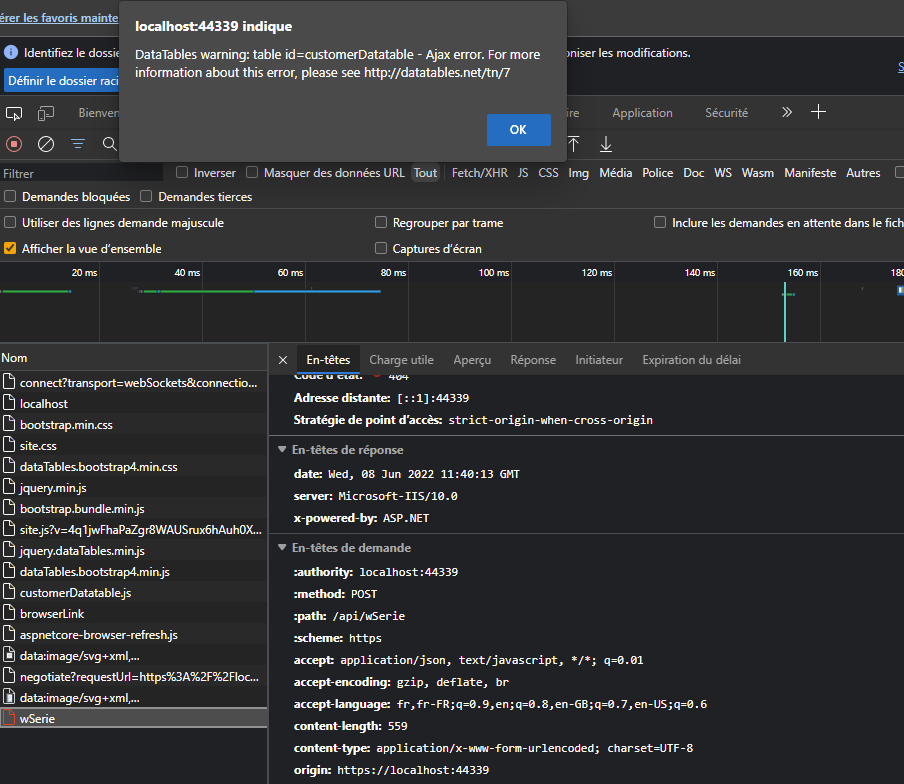Select the connect?transport=webSockets request
Viewport: 904px width, 784px height.
point(133,383)
